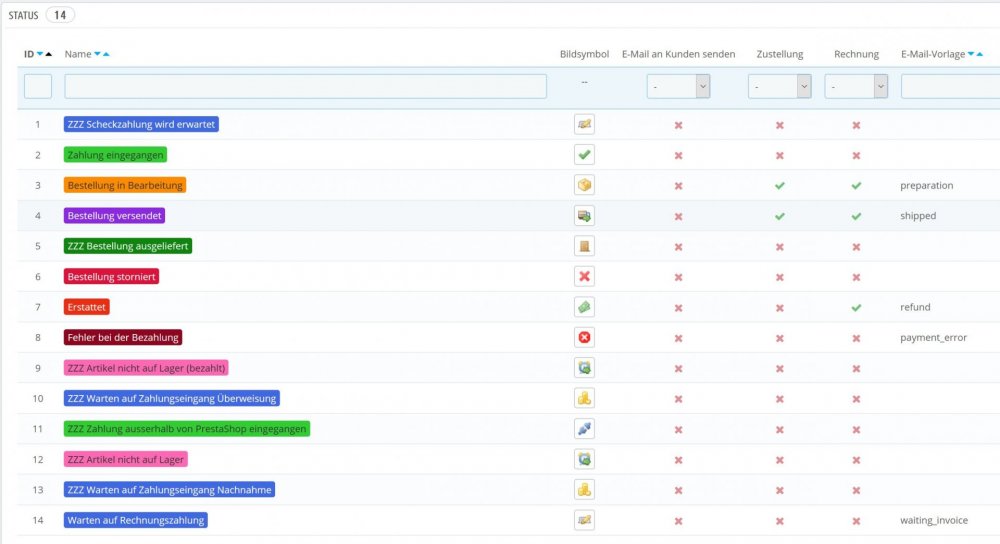
Task: Select ZZZ Warten auf Zahlungseingang Überweisung label
Action: 172,398
